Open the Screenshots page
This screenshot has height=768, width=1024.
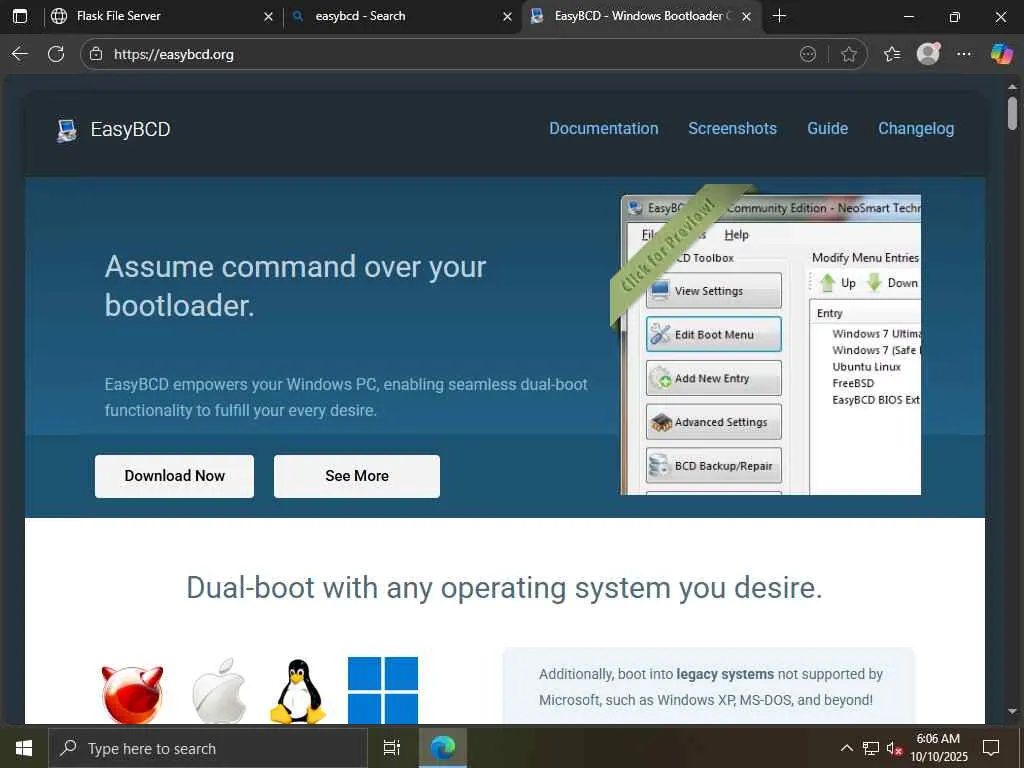click(x=732, y=129)
